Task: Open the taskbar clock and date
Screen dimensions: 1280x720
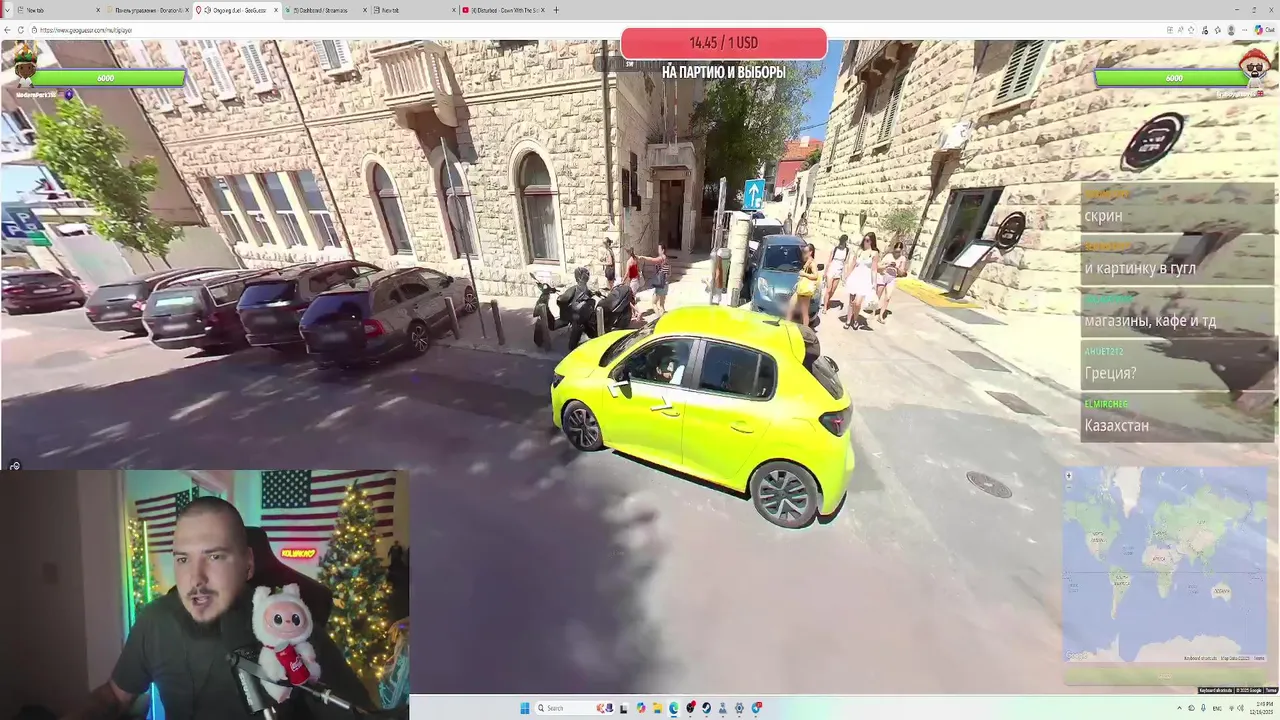Action: [x=1262, y=708]
